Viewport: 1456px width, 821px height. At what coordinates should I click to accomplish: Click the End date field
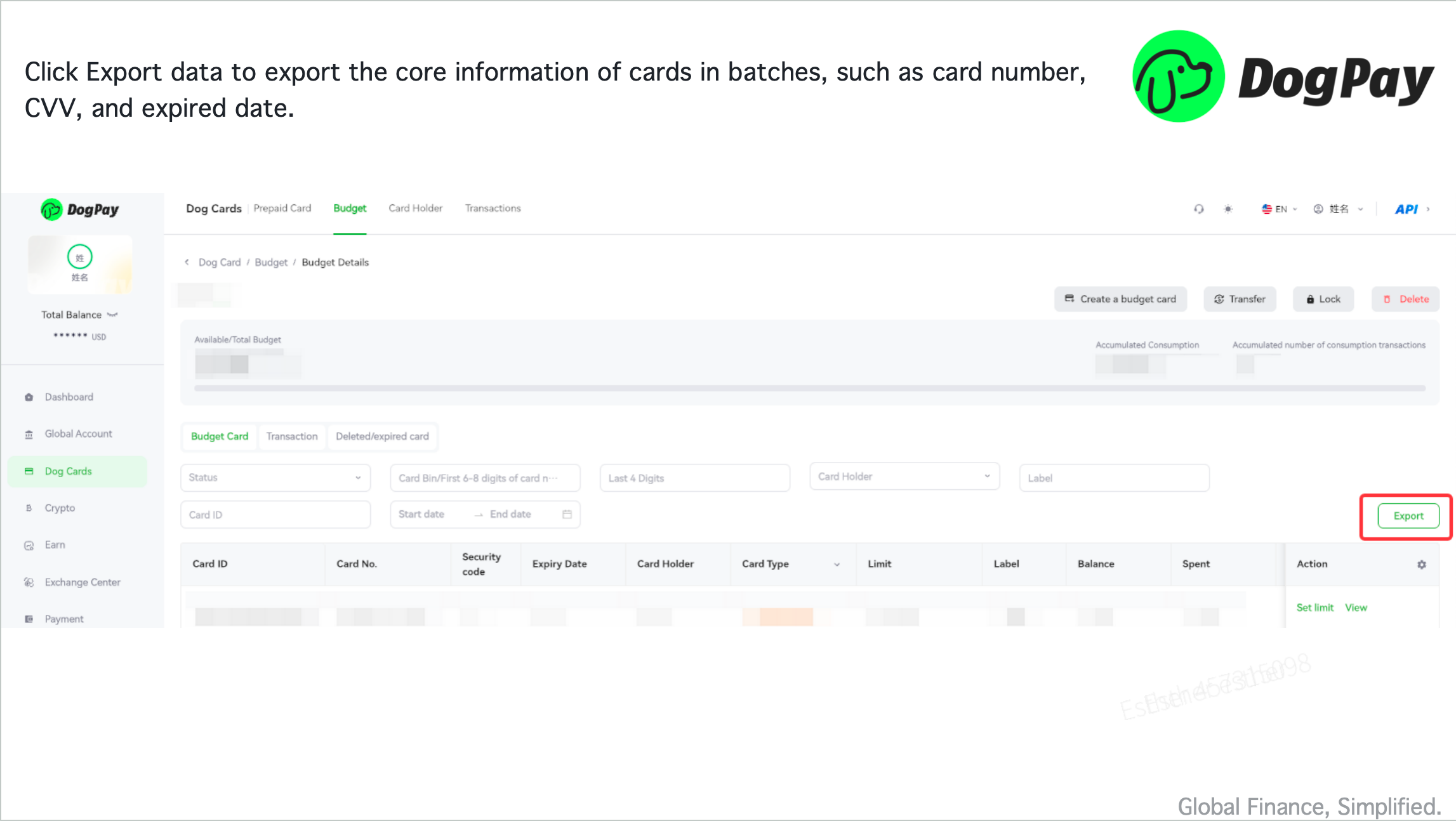[x=510, y=515]
